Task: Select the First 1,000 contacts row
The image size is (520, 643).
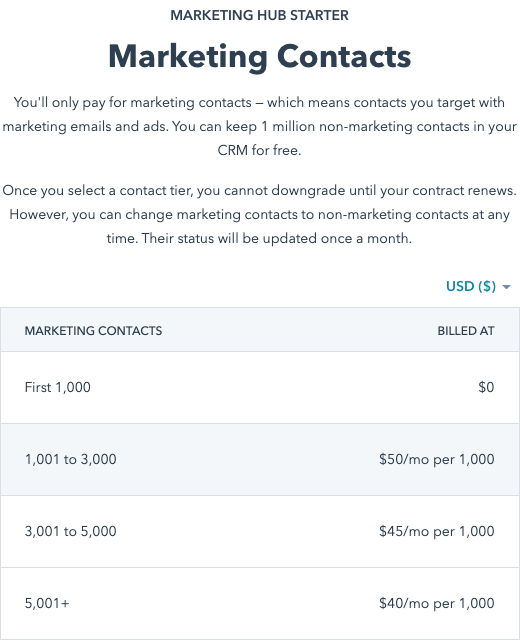Action: [x=260, y=388]
